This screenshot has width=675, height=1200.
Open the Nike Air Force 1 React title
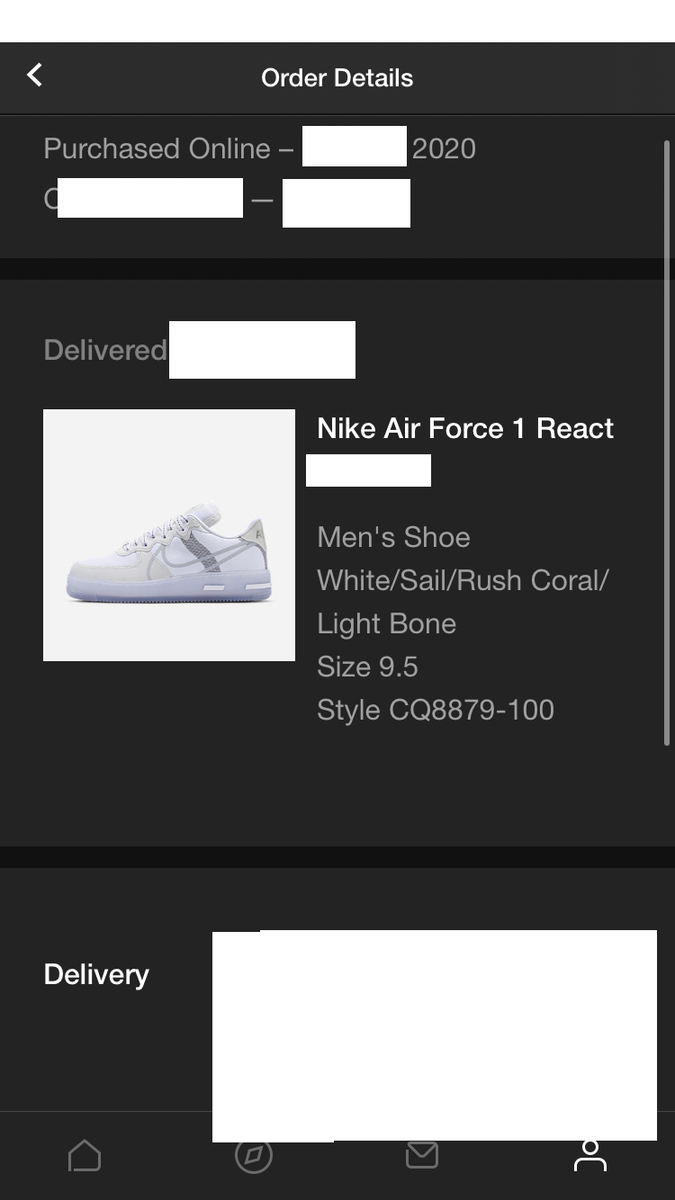coord(465,428)
